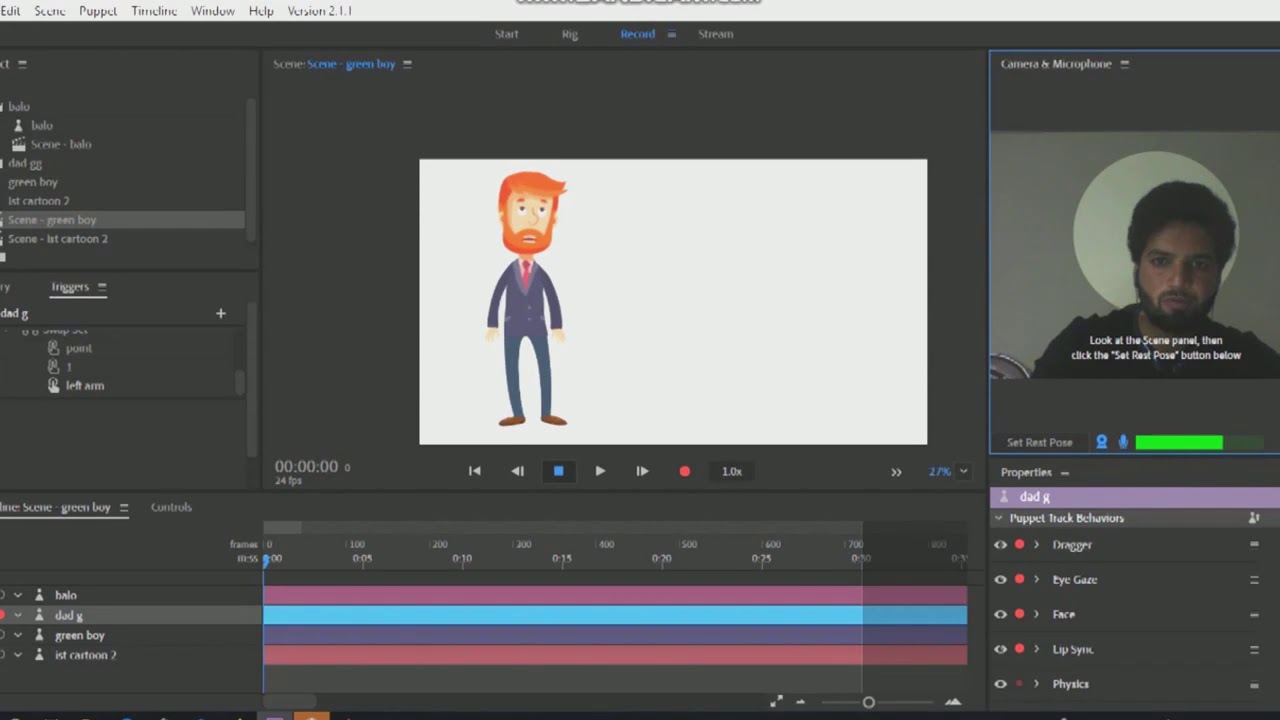Expand the Physics behavior
This screenshot has width=1280, height=720.
coord(1036,684)
